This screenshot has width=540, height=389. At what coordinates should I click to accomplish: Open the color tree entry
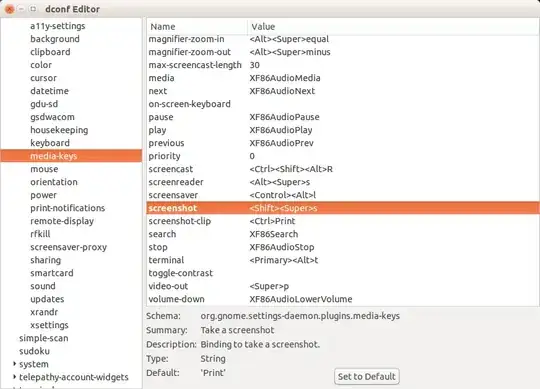click(41, 65)
